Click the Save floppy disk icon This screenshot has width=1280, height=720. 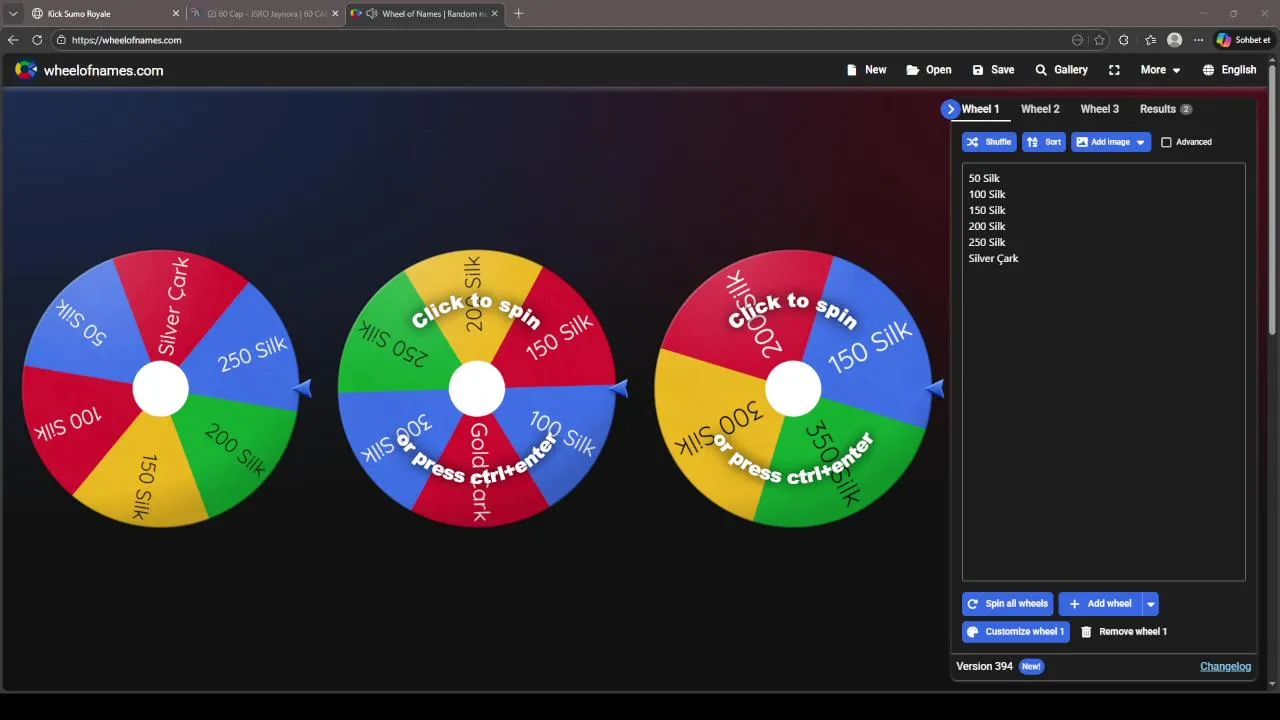click(978, 70)
